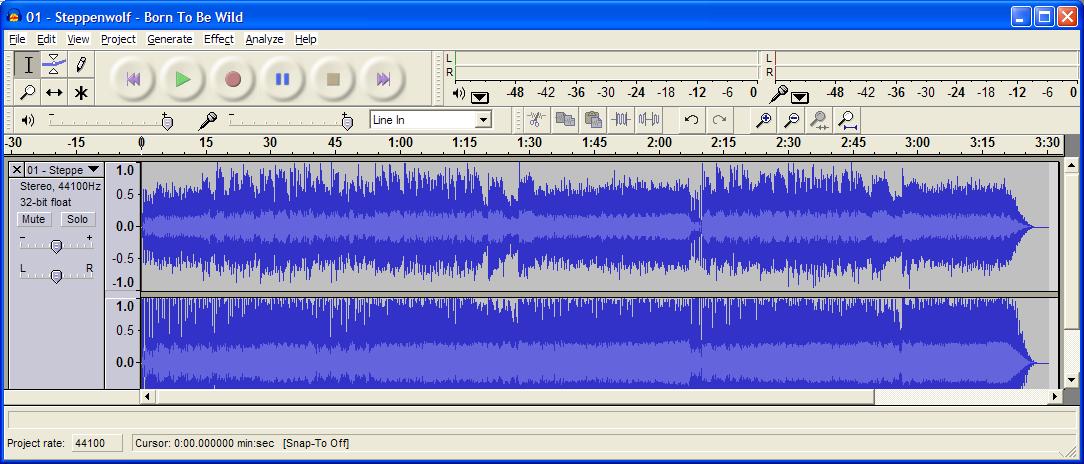Click the 3:00 mark on the timeline ruler
The image size is (1084, 464).
point(917,142)
